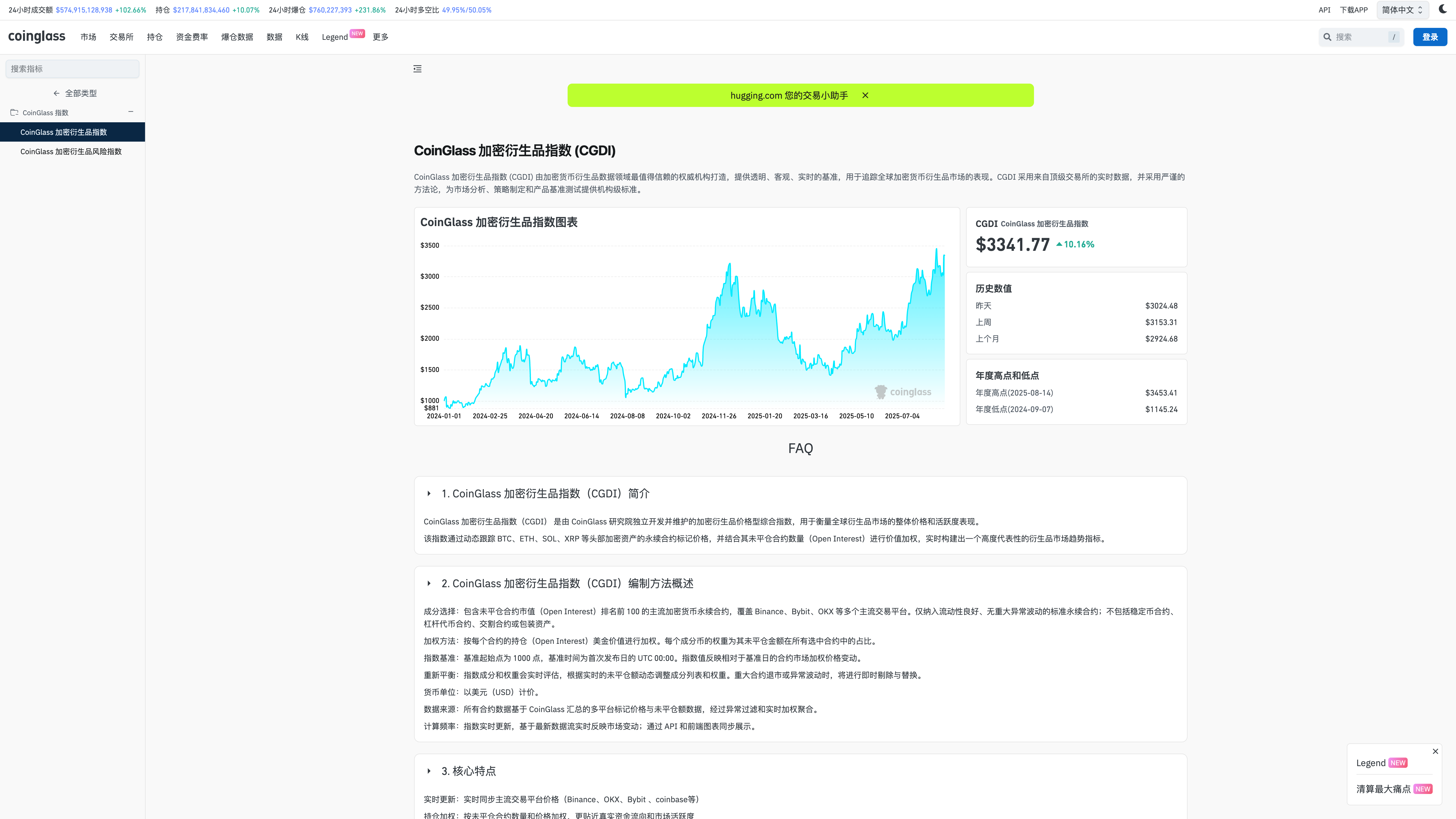Open the 爆仓数据 menu
The image size is (1456, 819).
point(237,37)
